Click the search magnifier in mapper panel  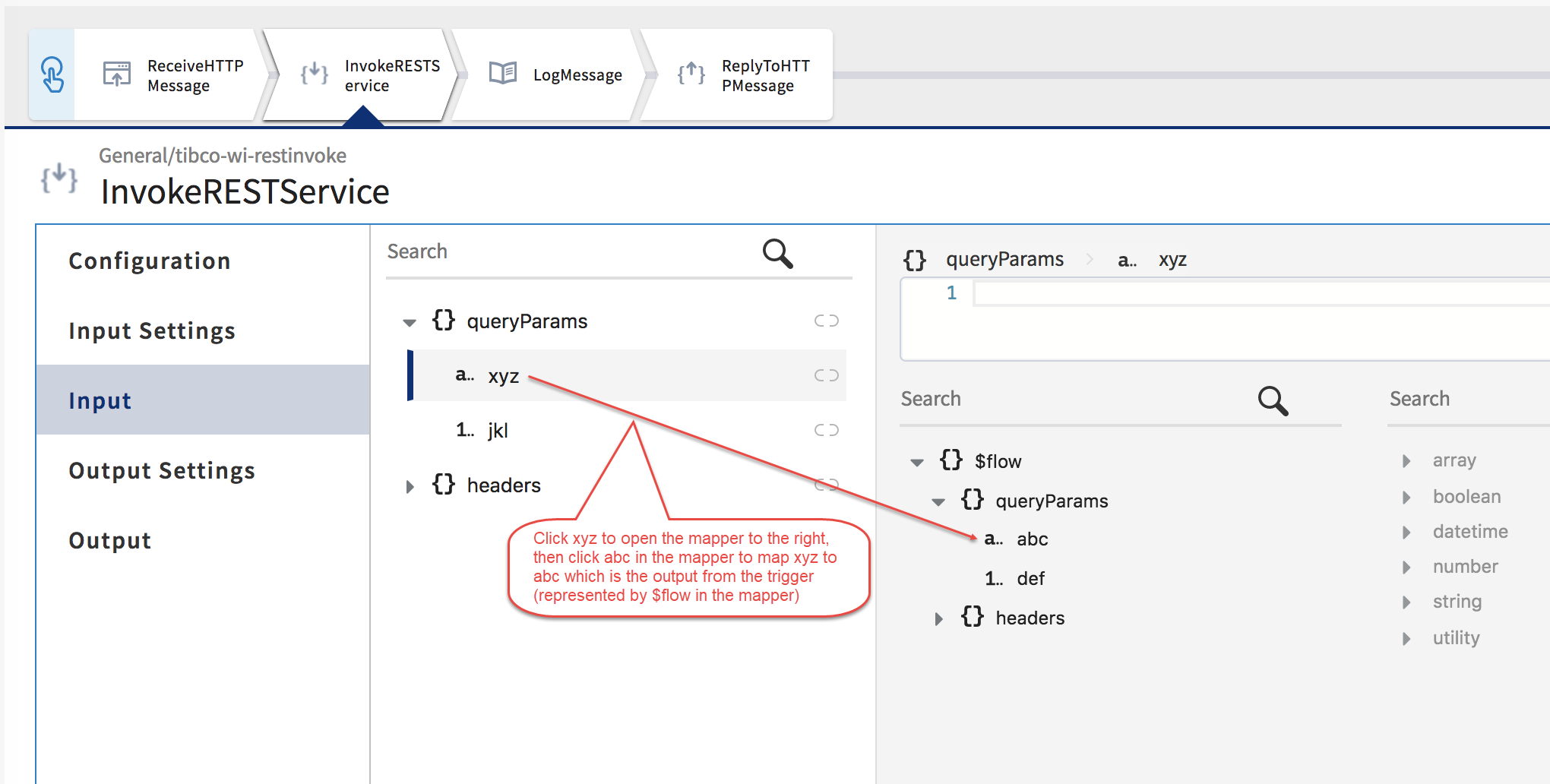coord(1273,400)
